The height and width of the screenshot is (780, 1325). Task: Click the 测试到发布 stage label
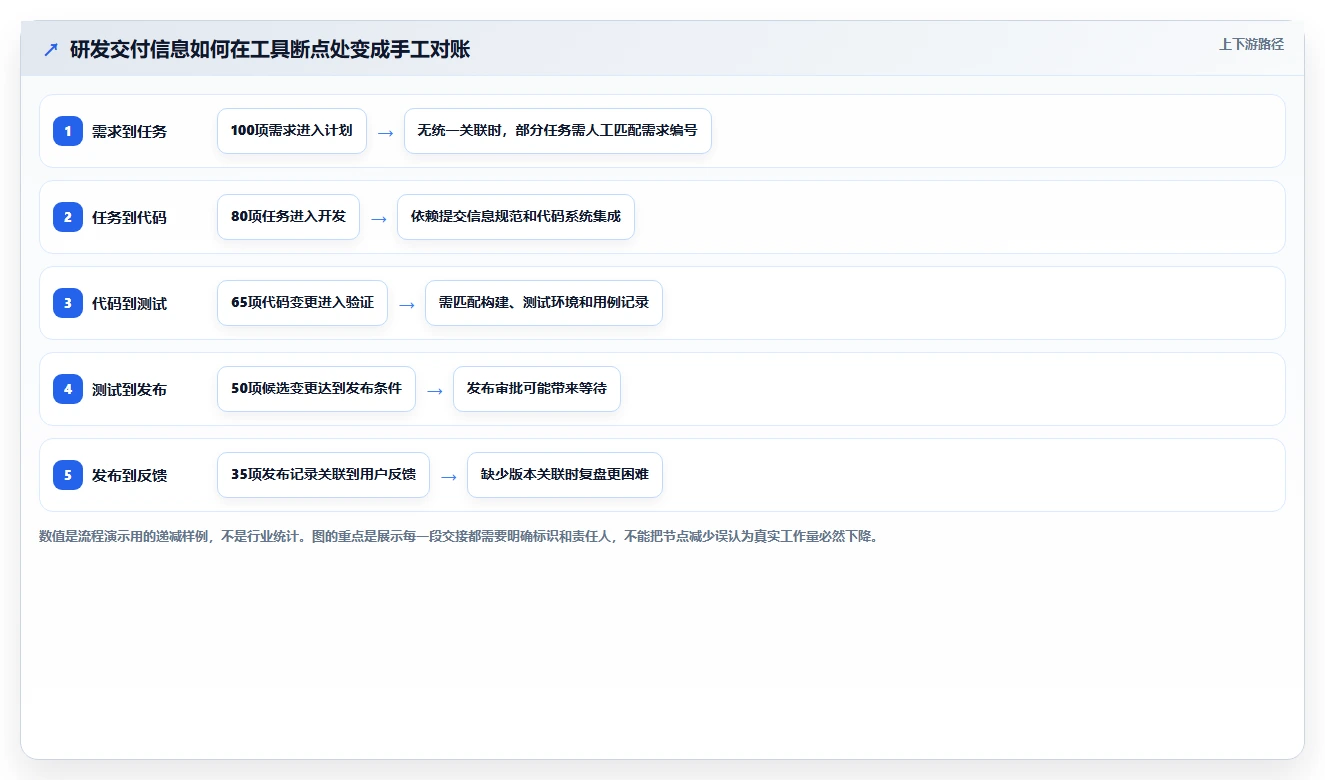tap(129, 389)
